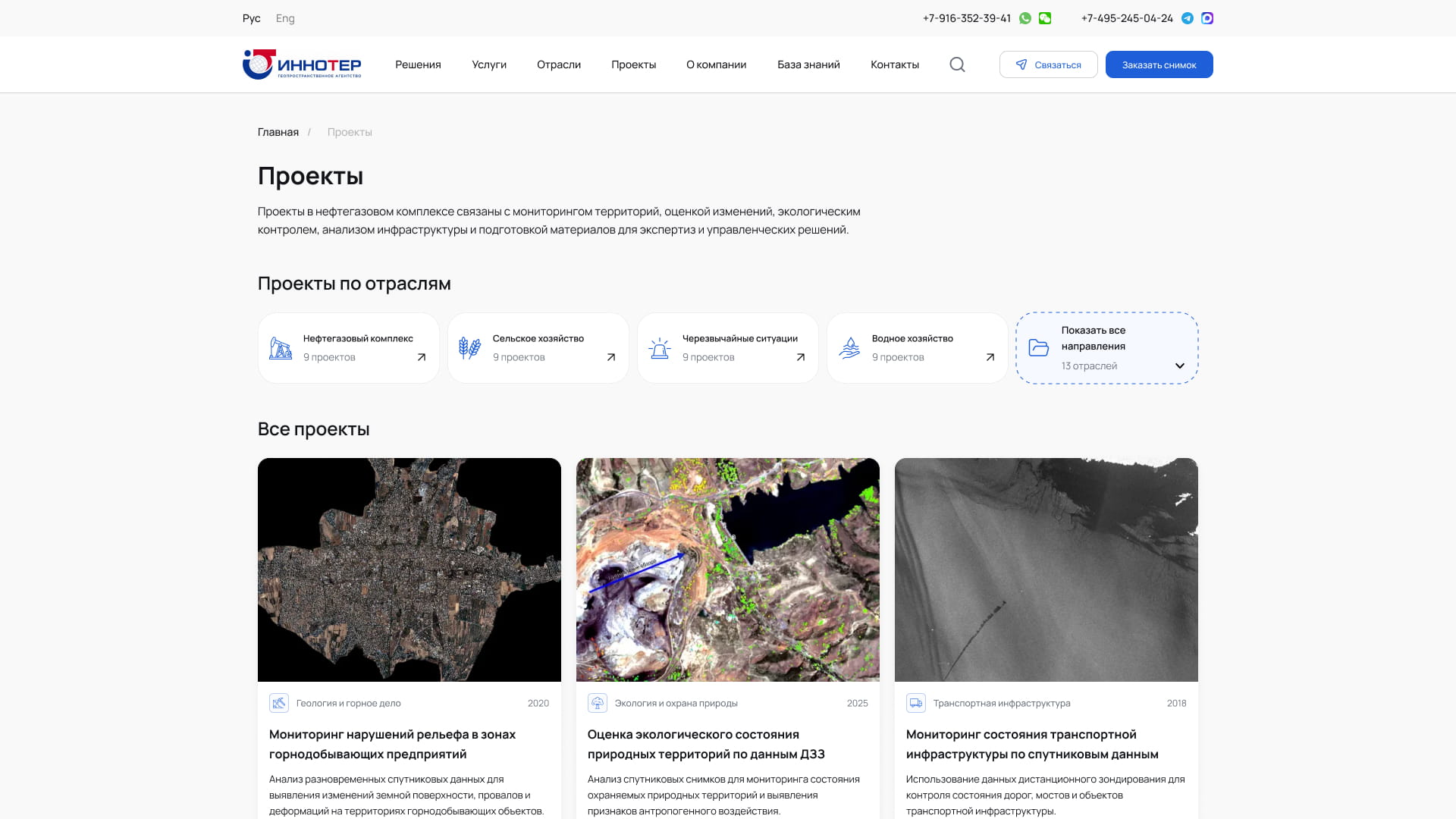This screenshot has width=1456, height=819.
Task: Click Экология и охрана природы category label
Action: coord(676,703)
